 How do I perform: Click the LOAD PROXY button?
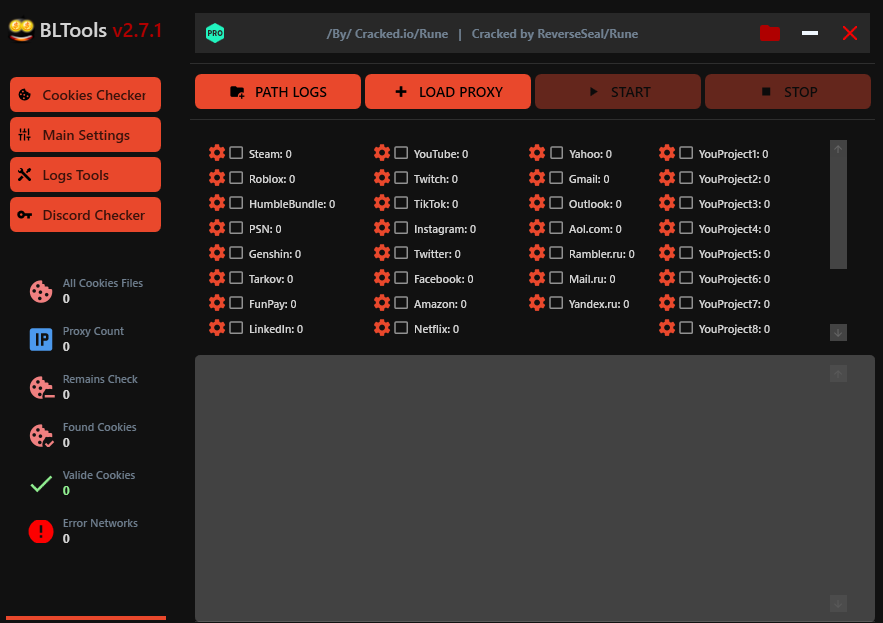click(x=448, y=91)
